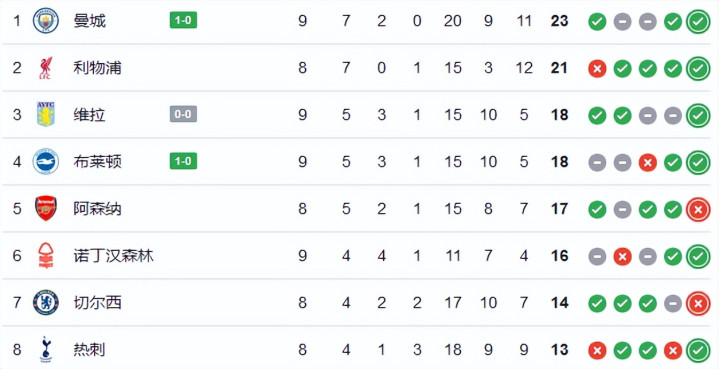Select Man City's 23 points value
The image size is (719, 369).
click(x=559, y=21)
